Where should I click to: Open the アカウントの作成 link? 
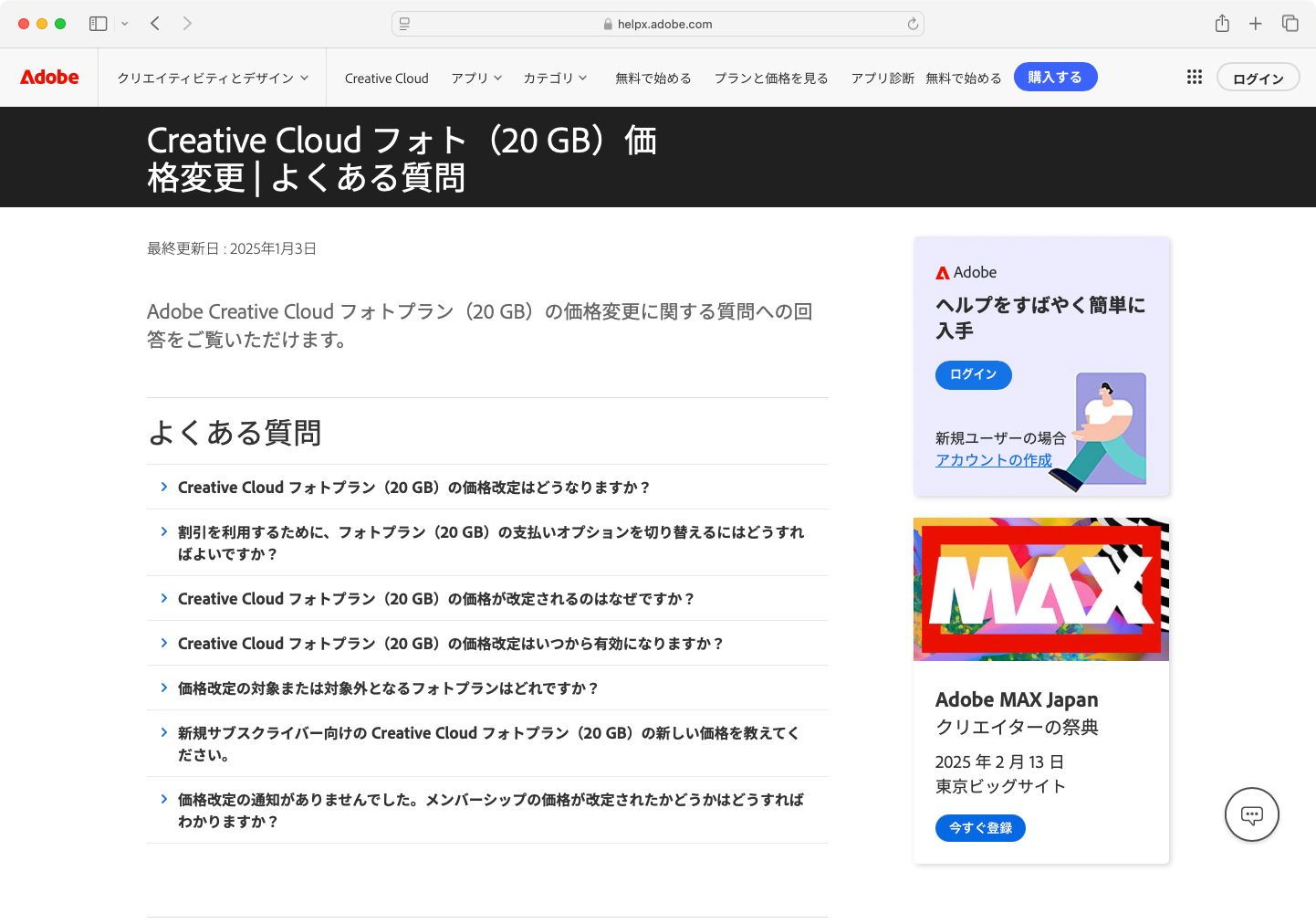coord(993,459)
